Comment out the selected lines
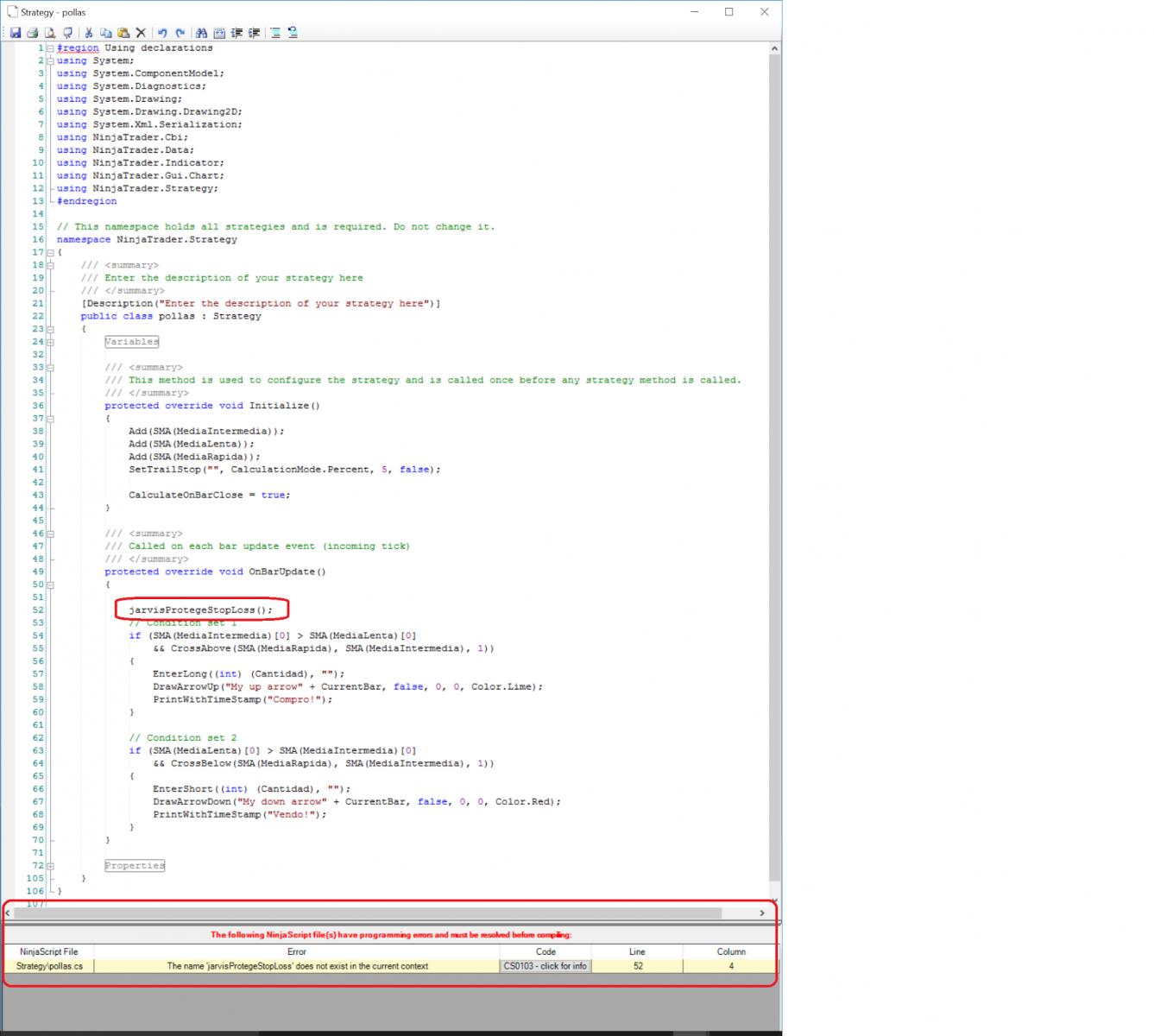 [x=236, y=33]
